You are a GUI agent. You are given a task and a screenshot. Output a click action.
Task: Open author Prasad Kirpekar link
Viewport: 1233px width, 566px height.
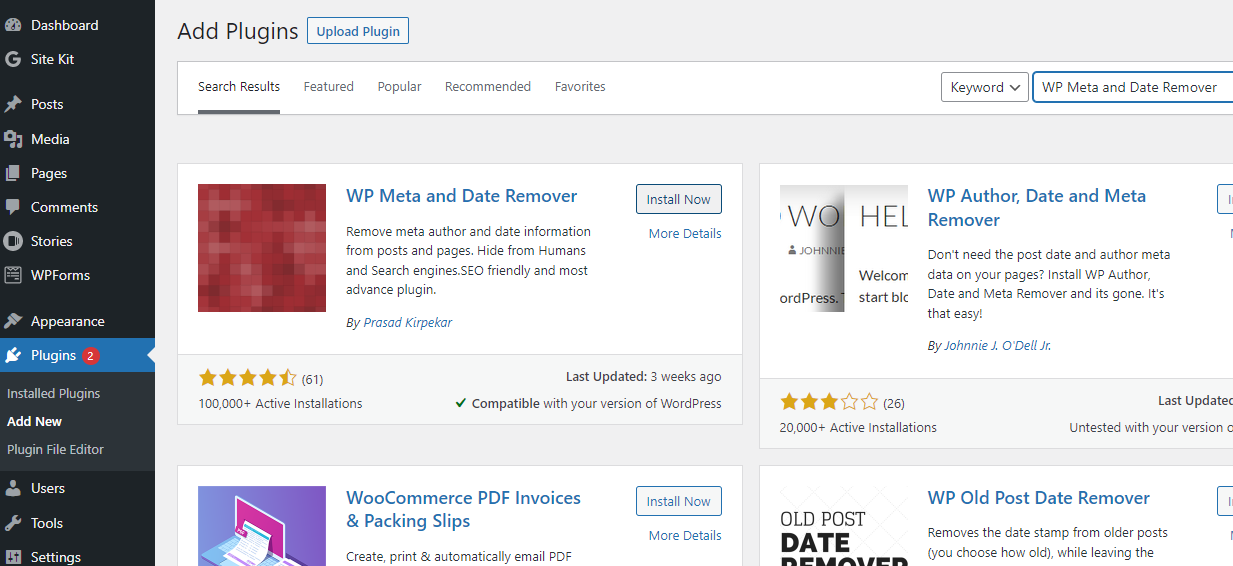[408, 323]
